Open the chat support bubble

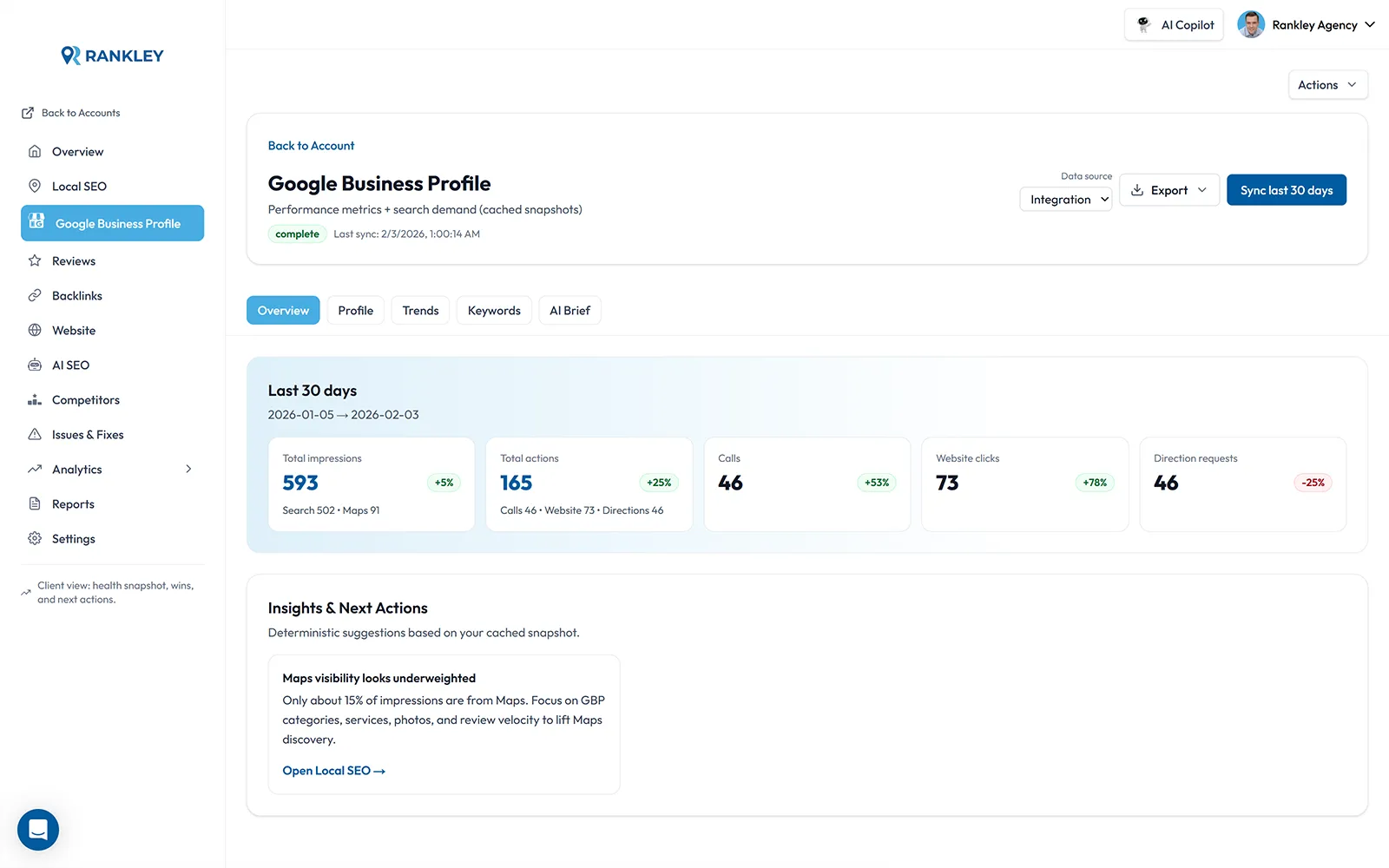(37, 830)
